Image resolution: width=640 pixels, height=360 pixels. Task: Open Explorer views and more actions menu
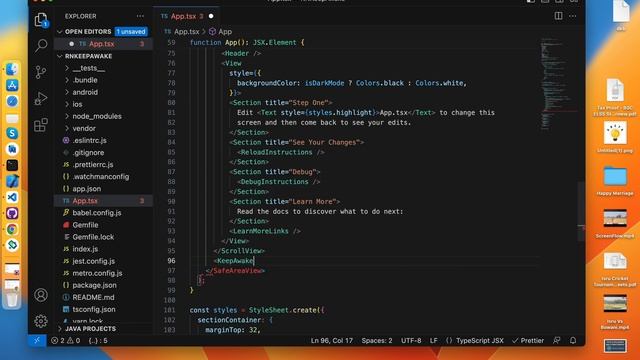point(140,16)
